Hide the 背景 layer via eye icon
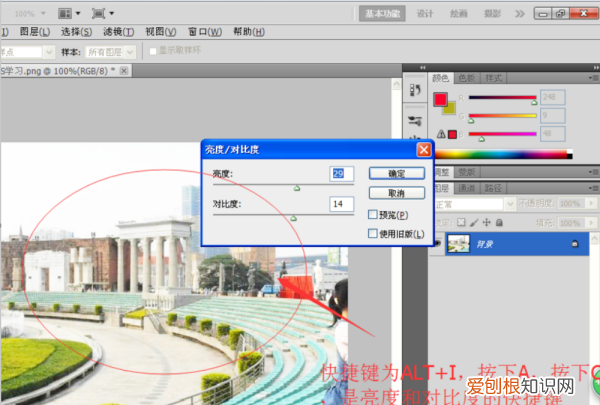Screen dimensions: 600x405 438,243
